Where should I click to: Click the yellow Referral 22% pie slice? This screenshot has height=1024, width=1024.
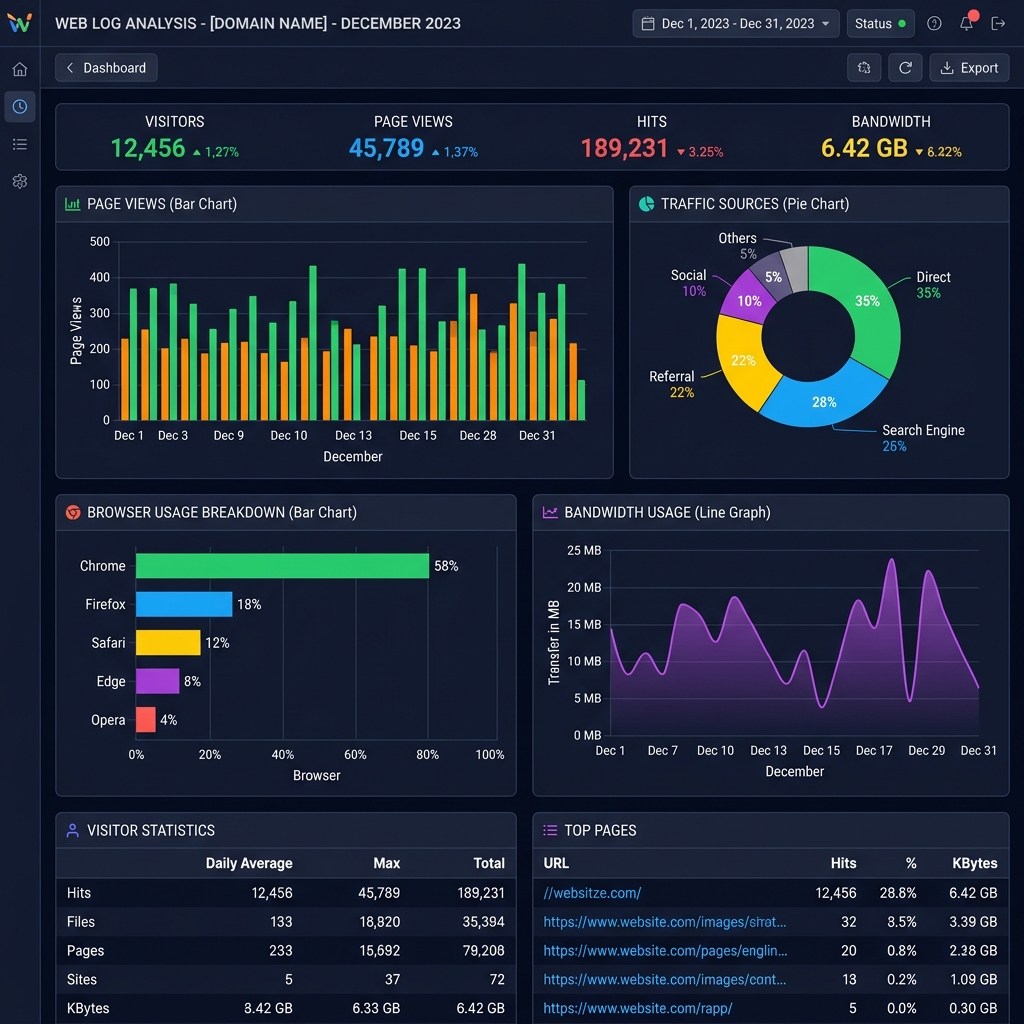(x=741, y=360)
